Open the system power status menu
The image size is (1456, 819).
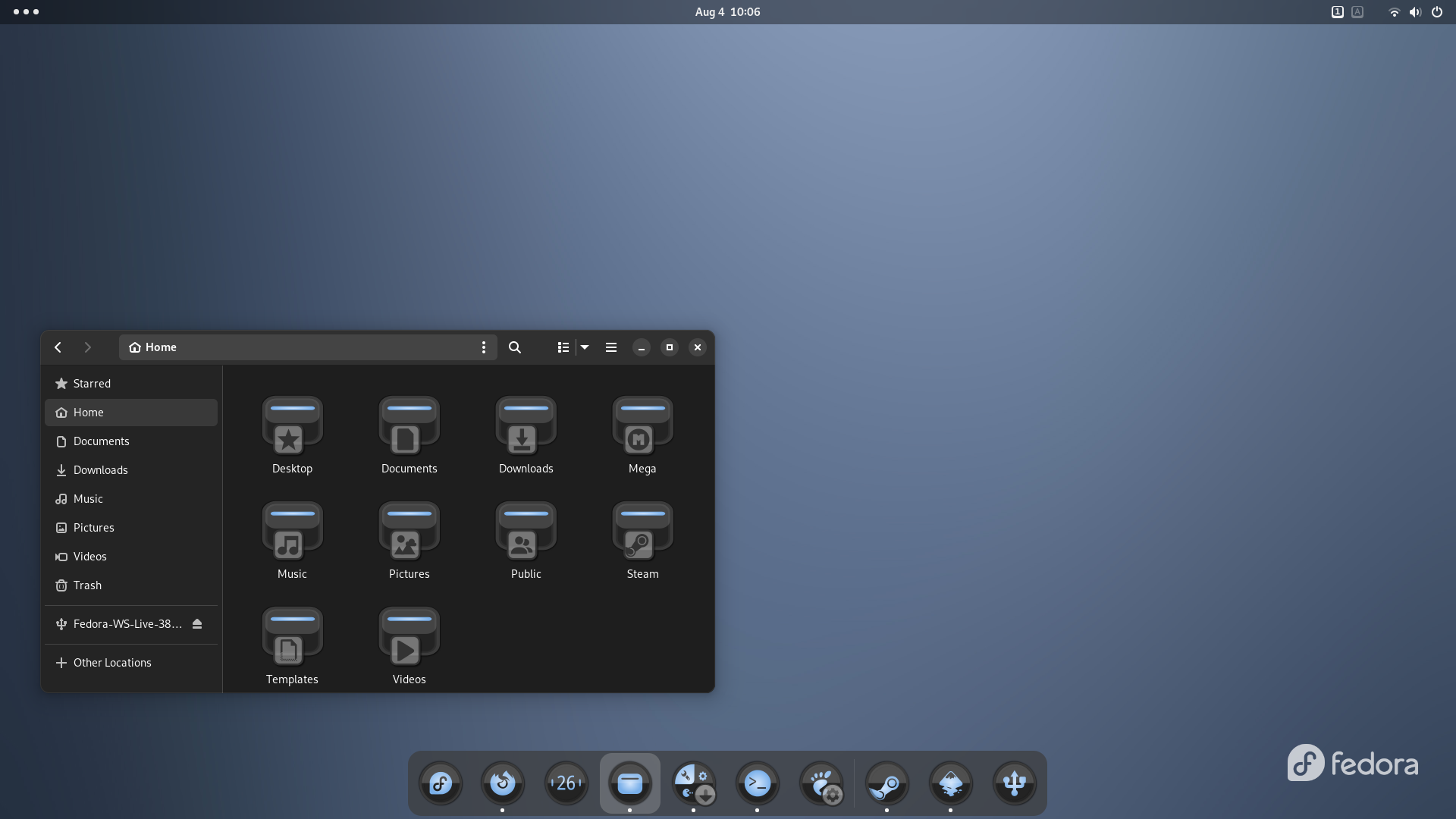point(1436,12)
